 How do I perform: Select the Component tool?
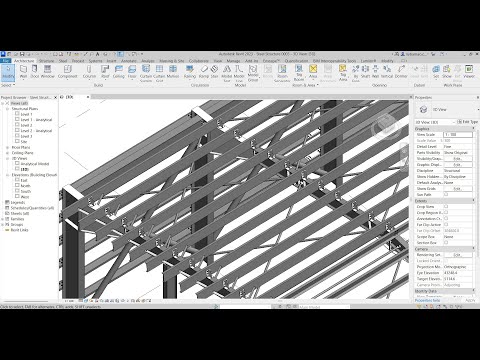tap(67, 72)
